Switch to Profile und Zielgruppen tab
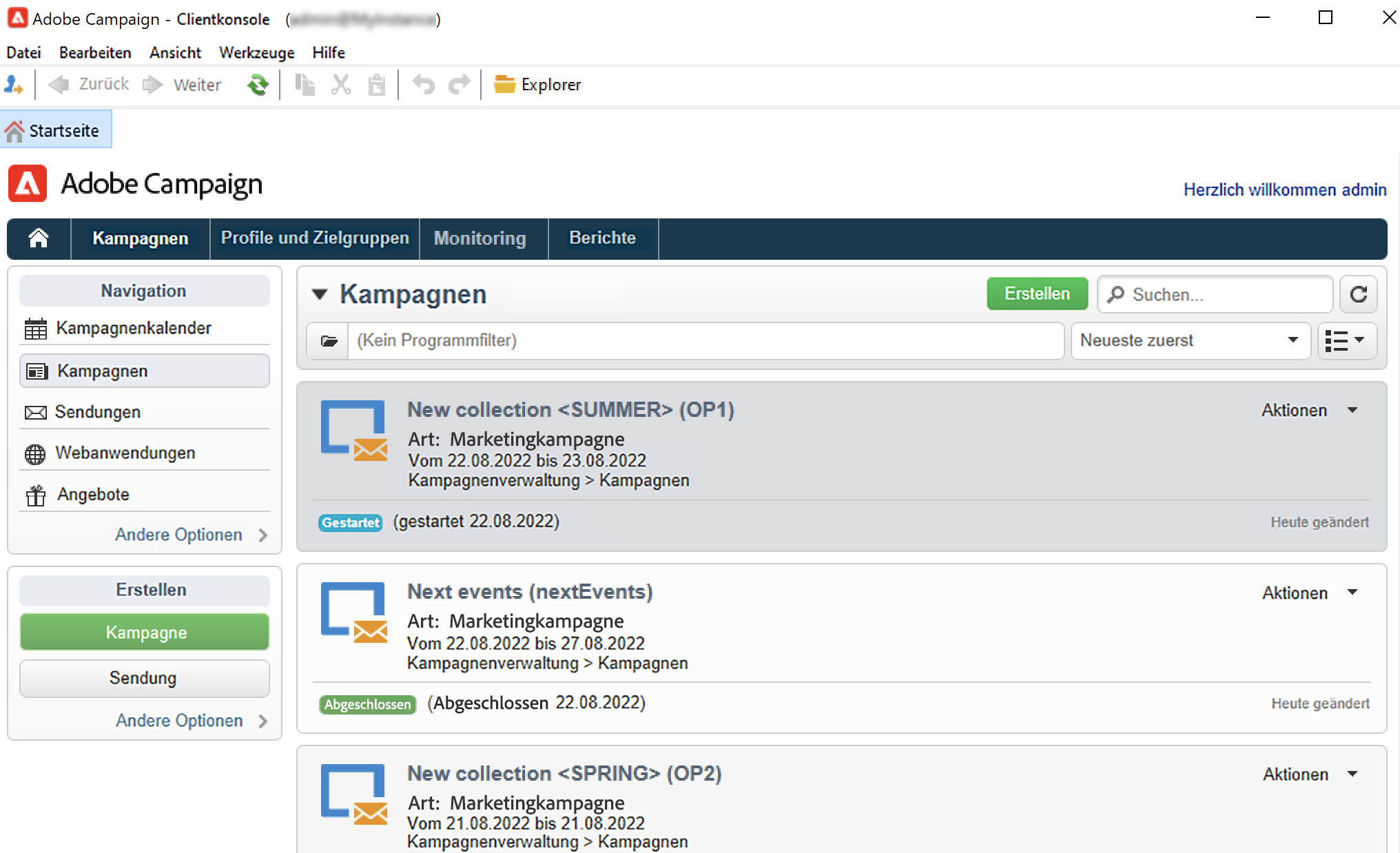 point(315,238)
